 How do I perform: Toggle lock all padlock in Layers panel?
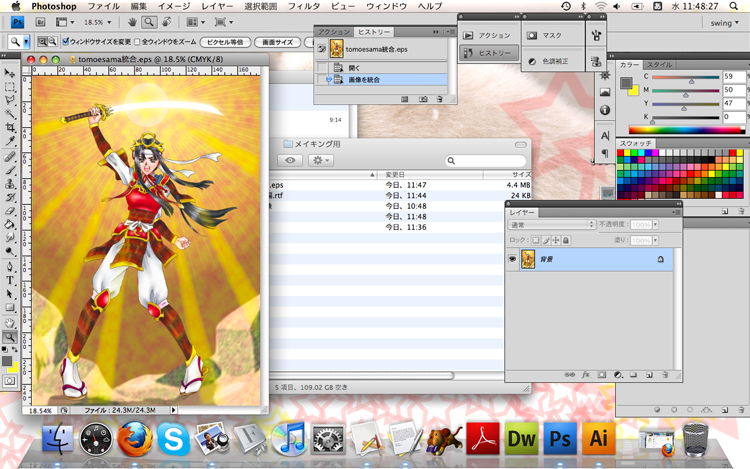566,240
